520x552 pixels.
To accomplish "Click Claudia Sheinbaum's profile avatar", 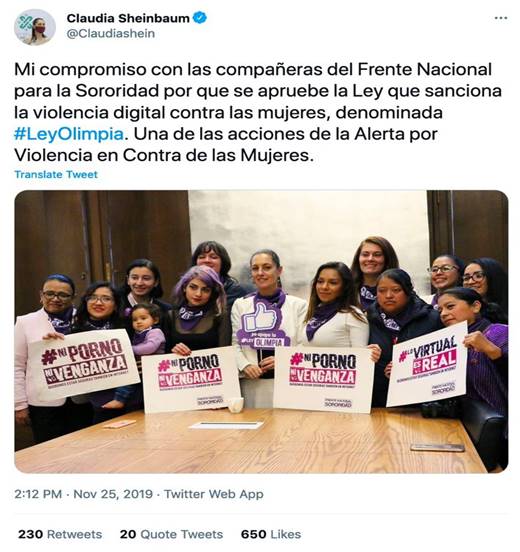I will click(x=35, y=27).
